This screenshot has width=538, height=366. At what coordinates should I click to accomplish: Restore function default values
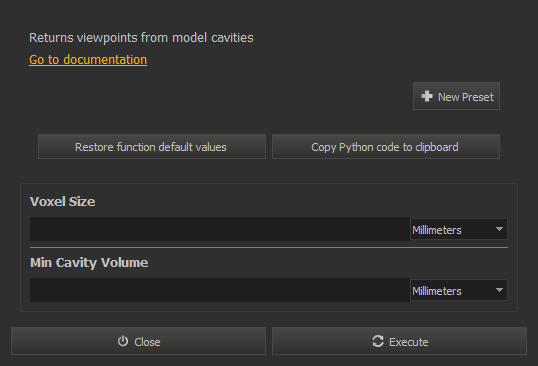(152, 147)
